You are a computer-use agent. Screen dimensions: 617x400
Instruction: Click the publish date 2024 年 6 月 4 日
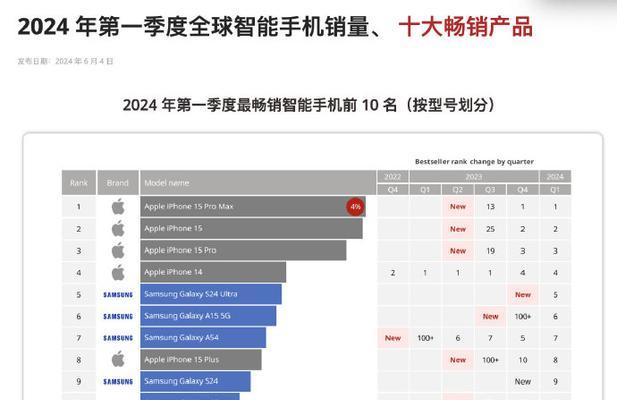point(84,61)
